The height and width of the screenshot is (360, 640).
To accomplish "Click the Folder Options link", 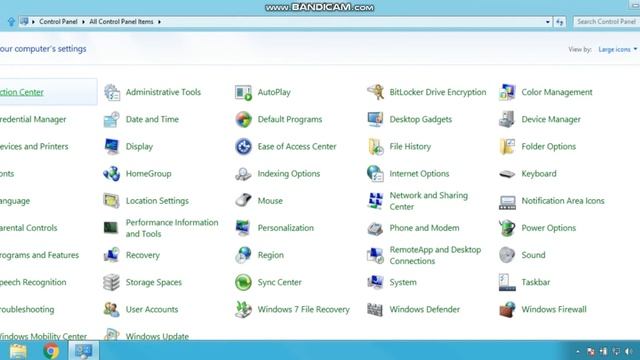I will pos(549,147).
